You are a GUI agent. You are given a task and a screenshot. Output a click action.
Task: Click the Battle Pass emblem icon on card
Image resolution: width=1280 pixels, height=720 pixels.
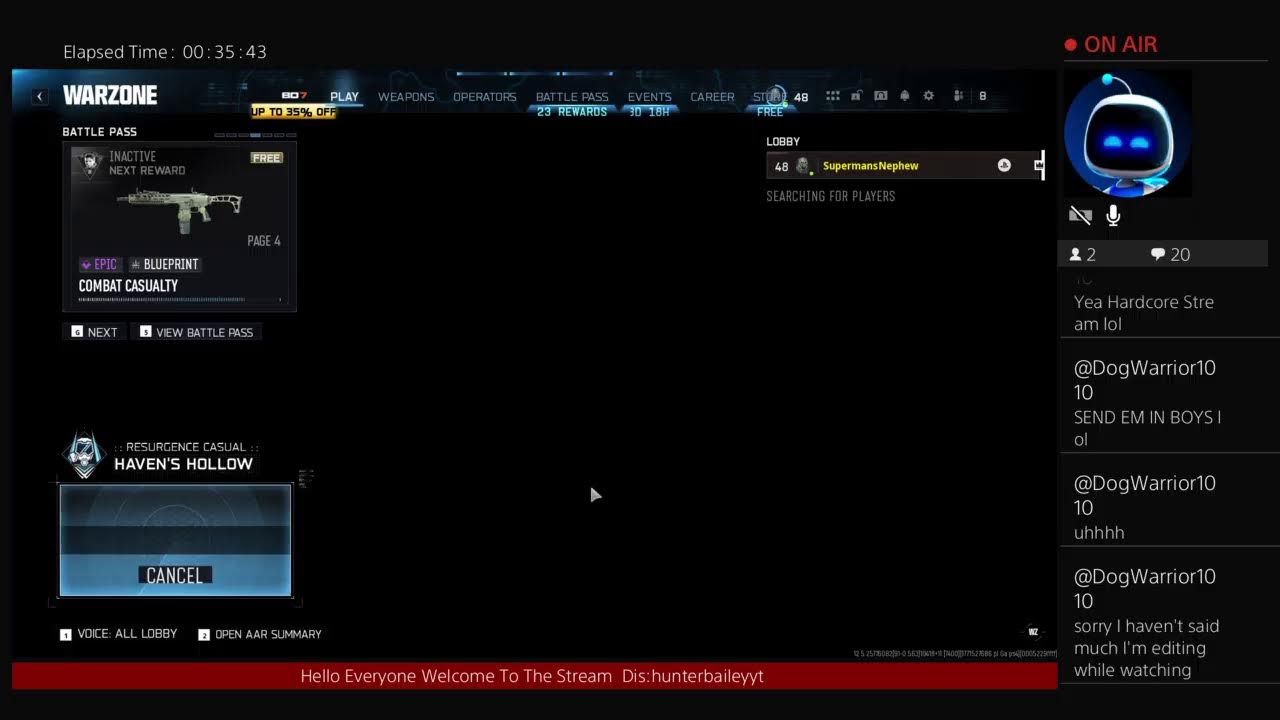pos(91,164)
